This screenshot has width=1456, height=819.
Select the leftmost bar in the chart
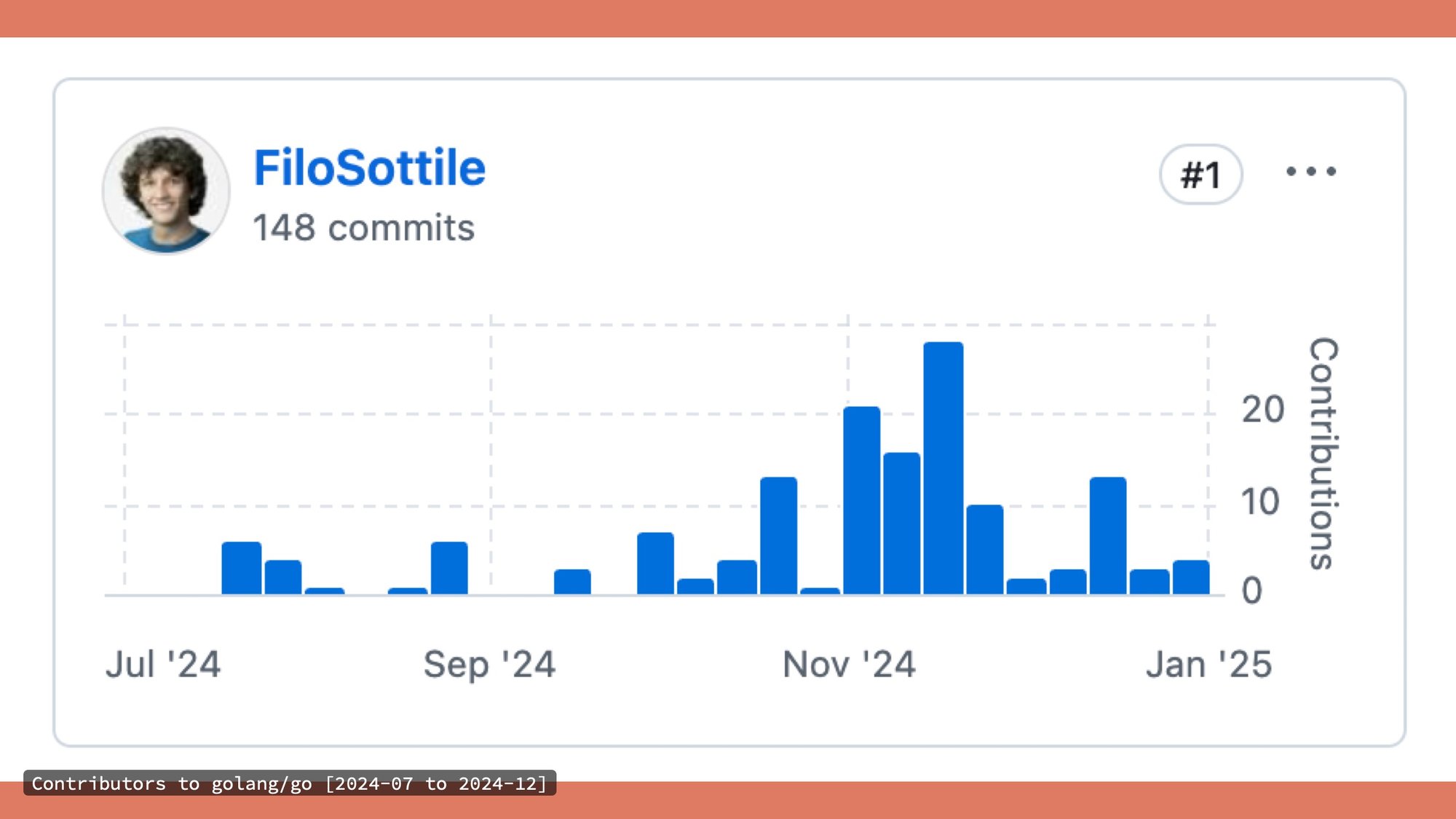[x=241, y=568]
